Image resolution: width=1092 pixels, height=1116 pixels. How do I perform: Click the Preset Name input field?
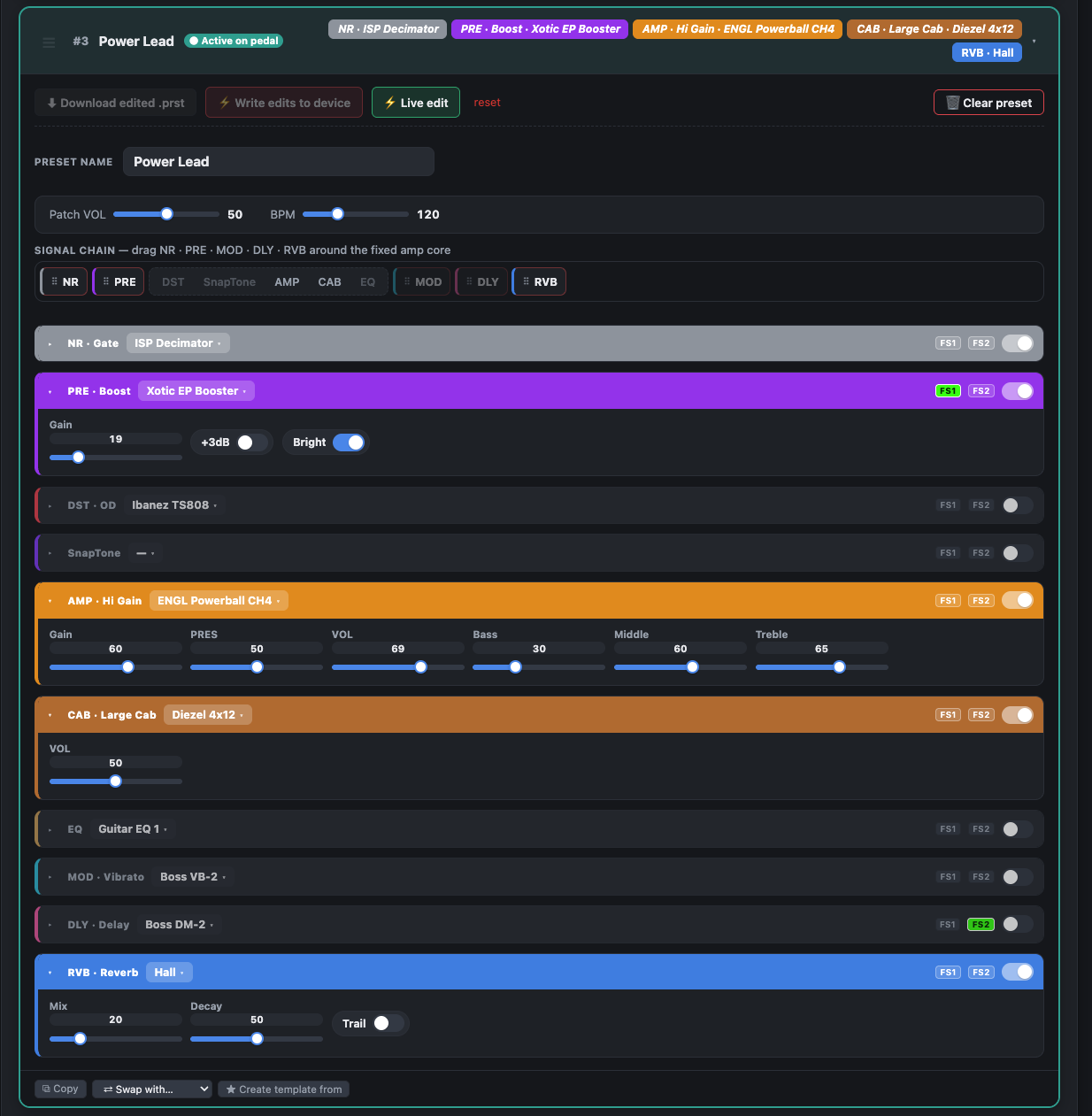(x=279, y=162)
